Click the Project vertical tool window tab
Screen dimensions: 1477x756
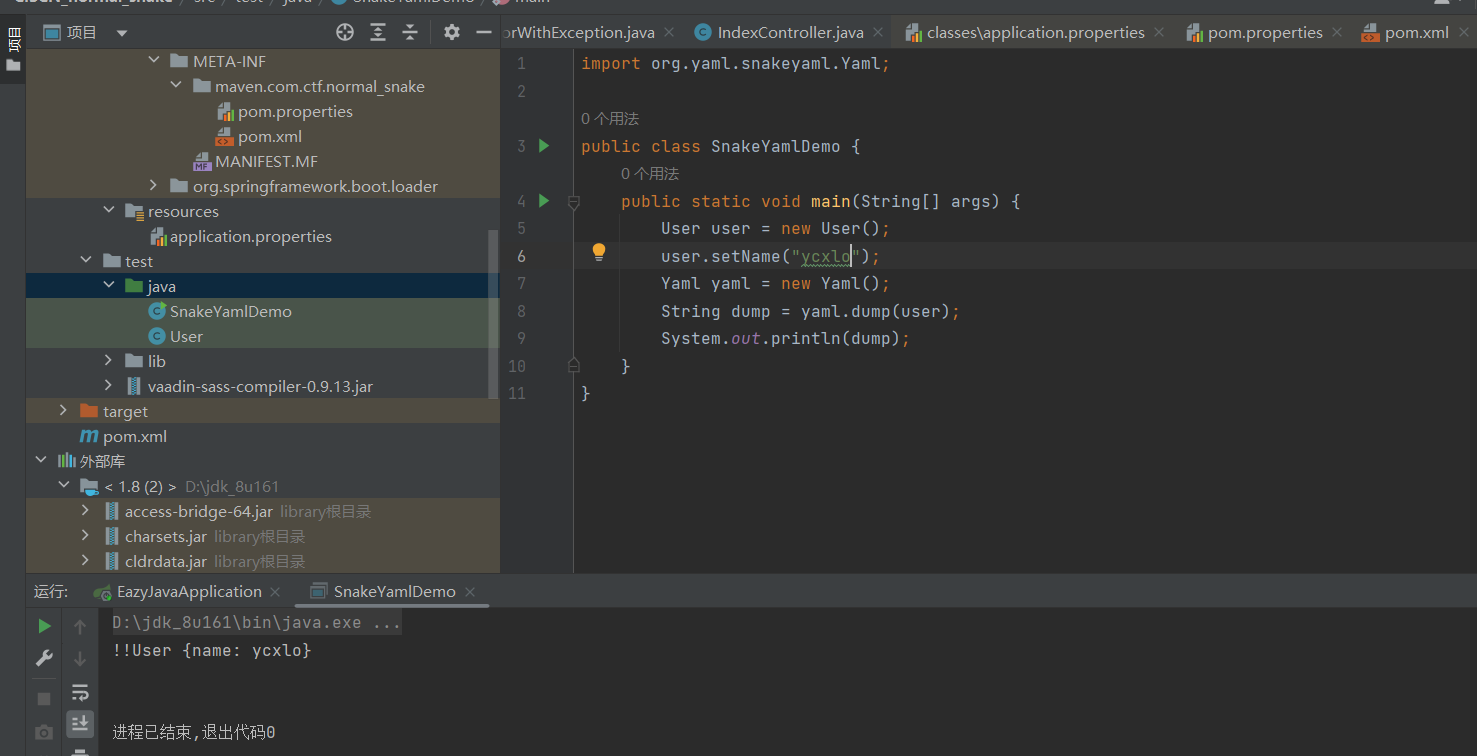tap(13, 40)
